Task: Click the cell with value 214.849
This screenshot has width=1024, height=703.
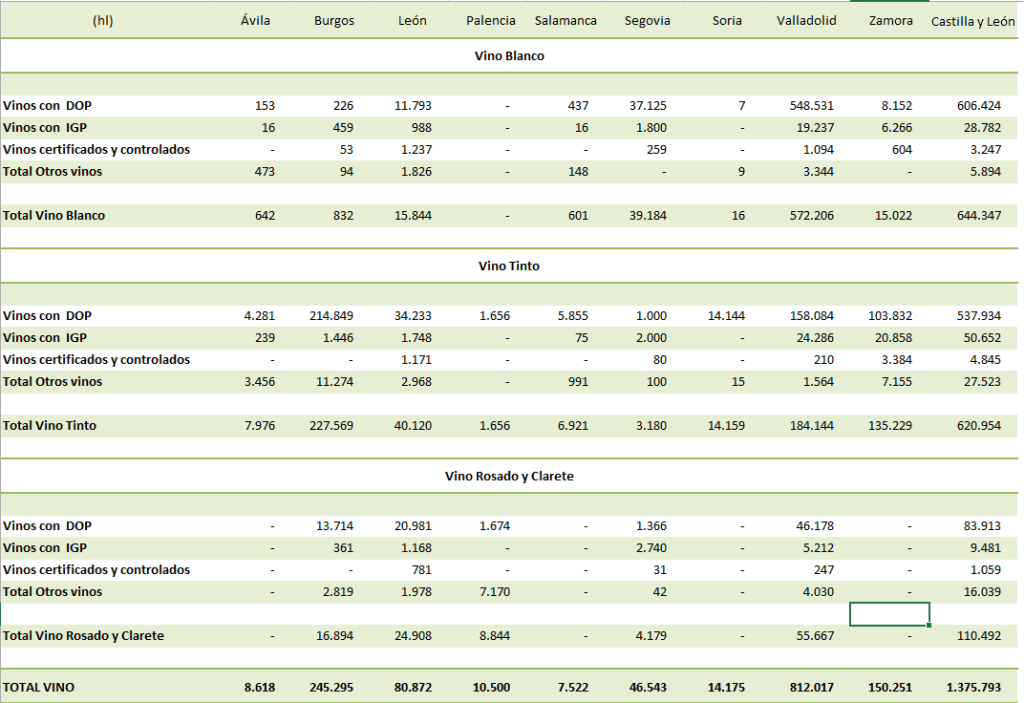Action: (332, 315)
